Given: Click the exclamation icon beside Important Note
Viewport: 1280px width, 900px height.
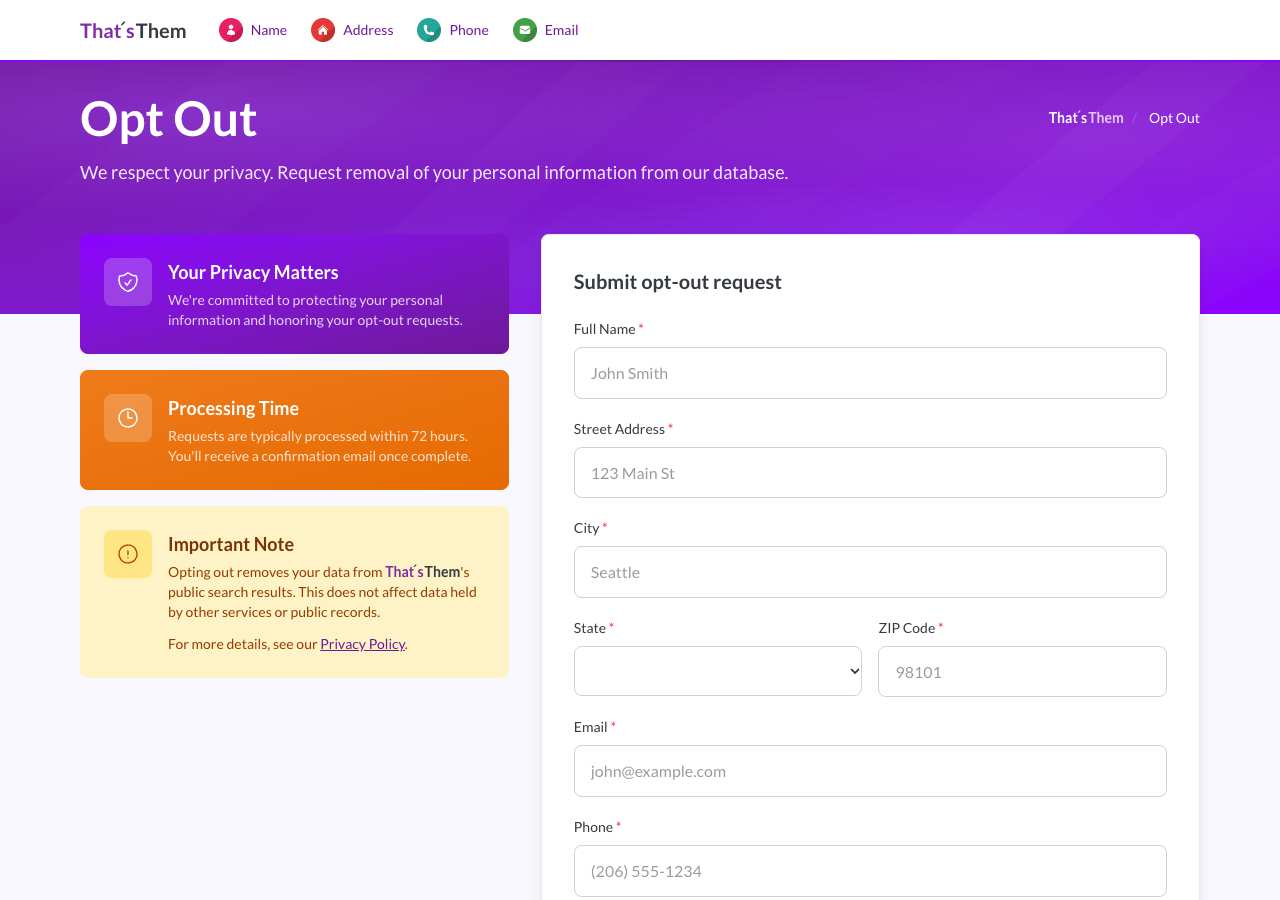Looking at the screenshot, I should coord(128,554).
